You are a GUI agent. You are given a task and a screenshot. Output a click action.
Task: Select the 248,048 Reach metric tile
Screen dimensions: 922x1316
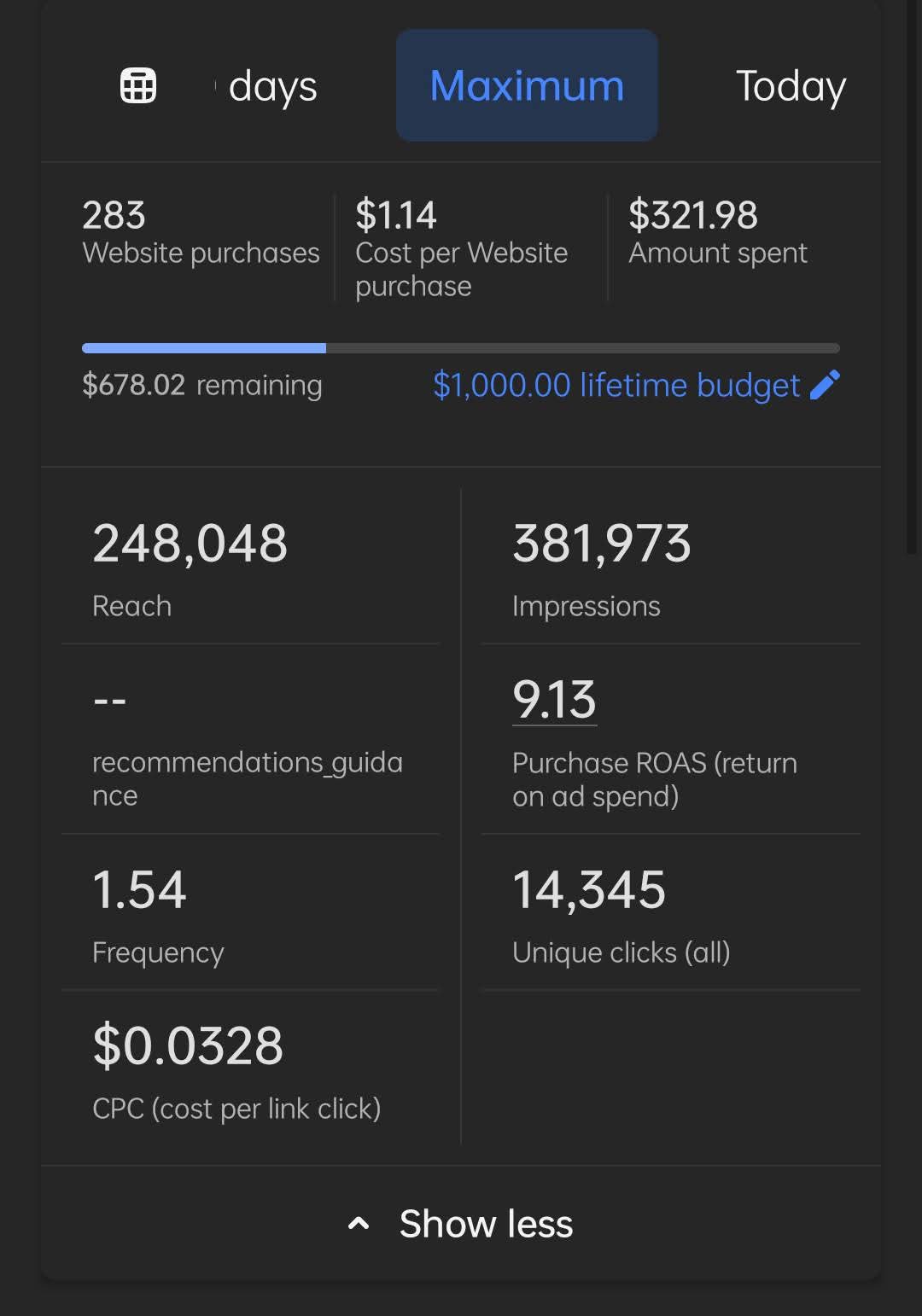[x=250, y=567]
